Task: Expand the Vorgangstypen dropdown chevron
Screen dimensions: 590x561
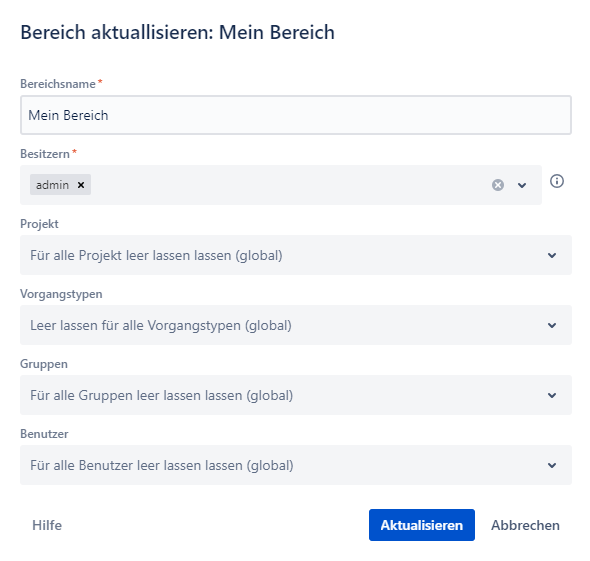Action: click(552, 325)
